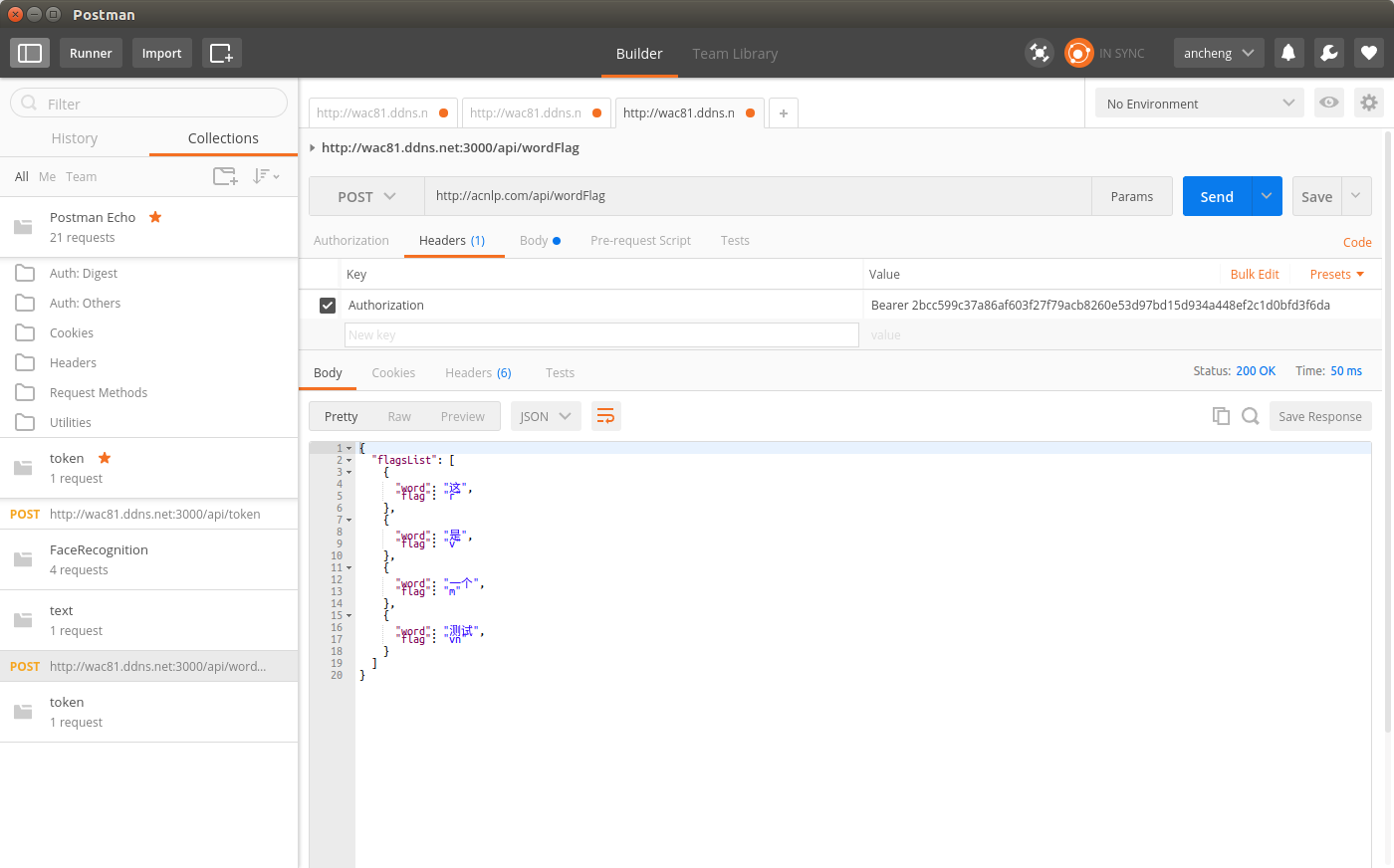Viewport: 1394px width, 868px height.
Task: Open the Save options arrow dropdown
Action: (x=1356, y=196)
